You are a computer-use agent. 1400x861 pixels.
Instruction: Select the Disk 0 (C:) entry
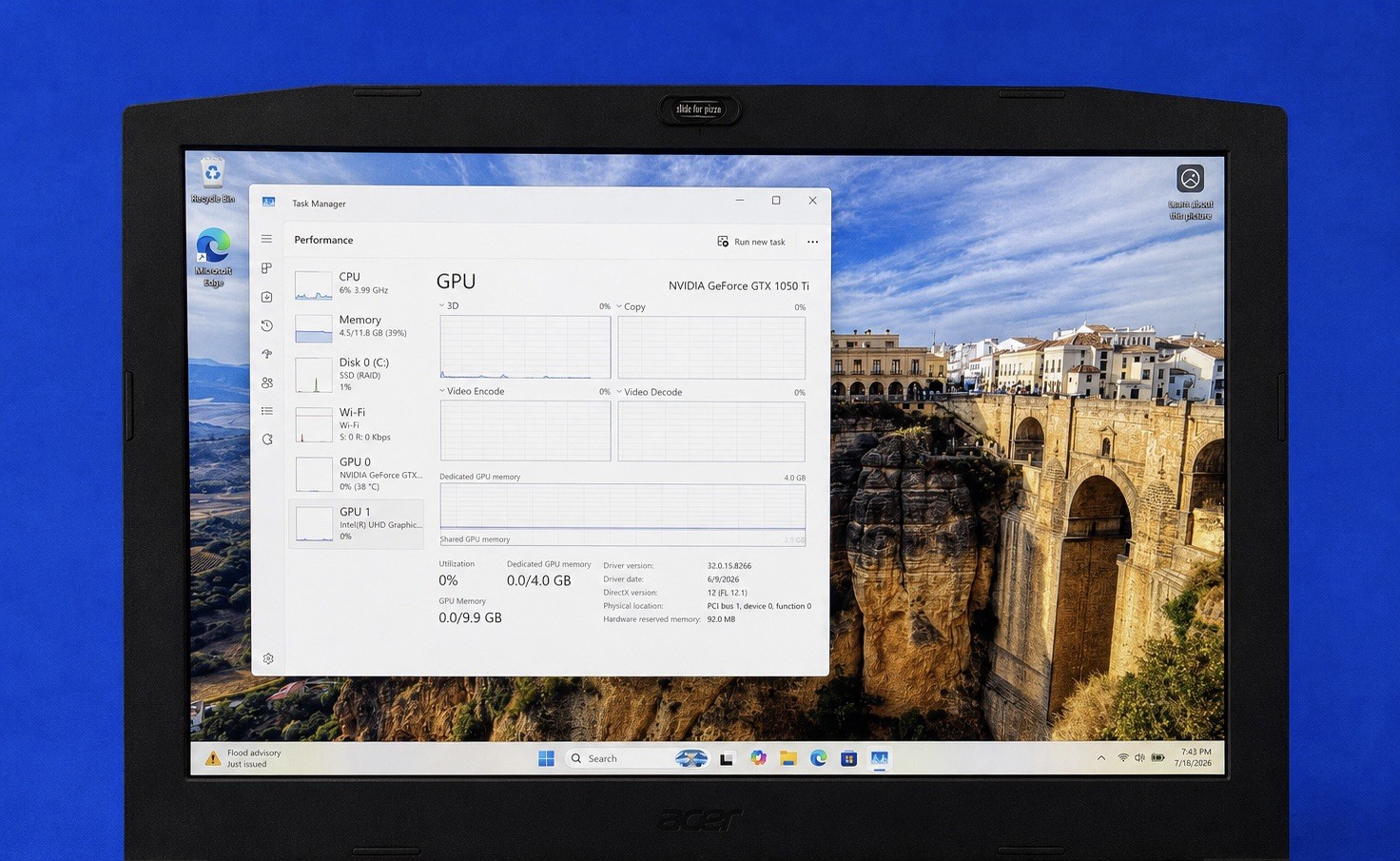tap(357, 374)
